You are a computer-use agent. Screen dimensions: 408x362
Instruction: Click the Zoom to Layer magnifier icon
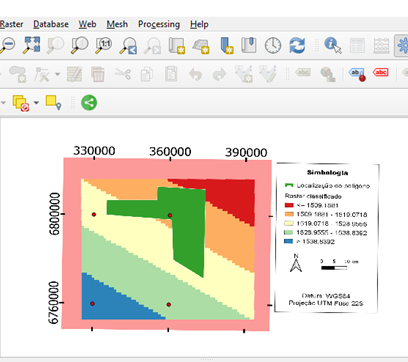click(x=79, y=45)
